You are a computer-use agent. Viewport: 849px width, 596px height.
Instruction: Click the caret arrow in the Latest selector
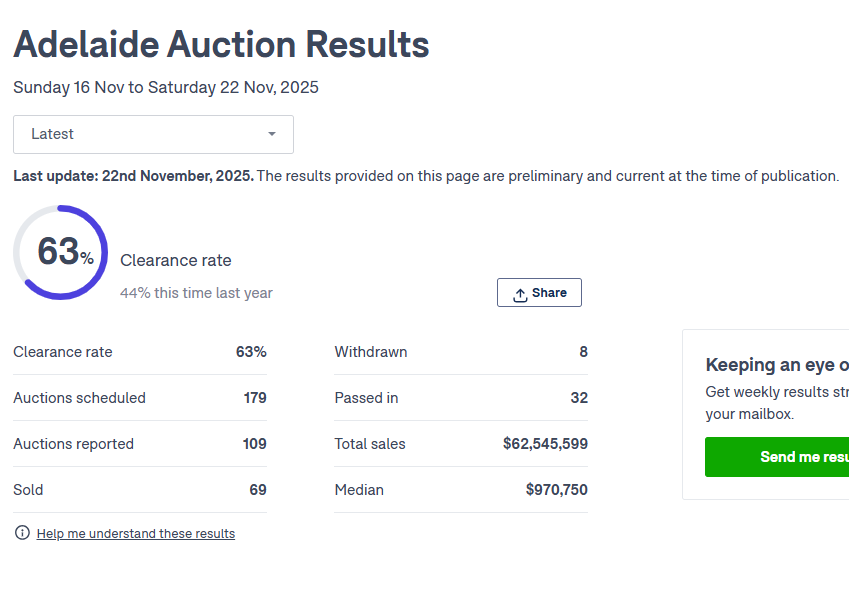[272, 134]
